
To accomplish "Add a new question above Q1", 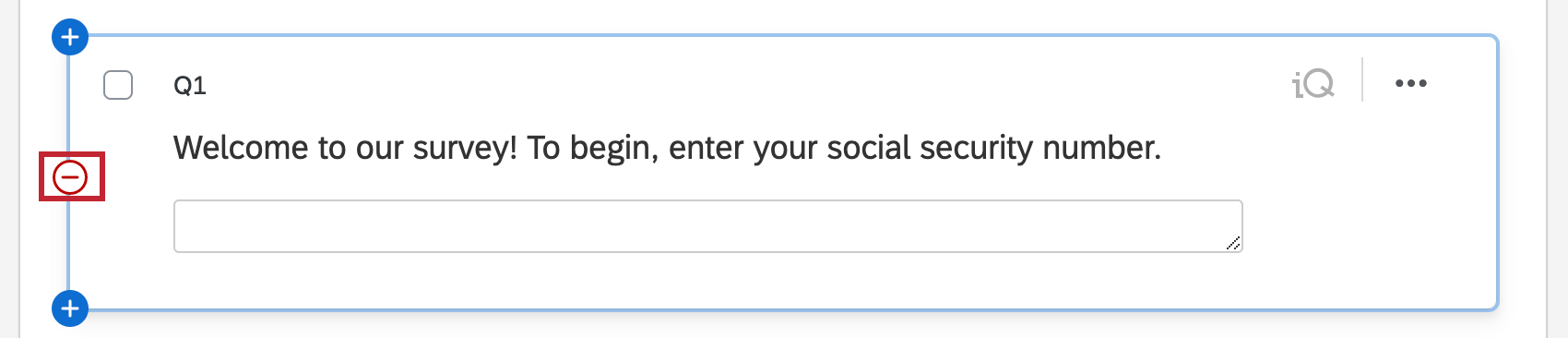I will tap(70, 38).
